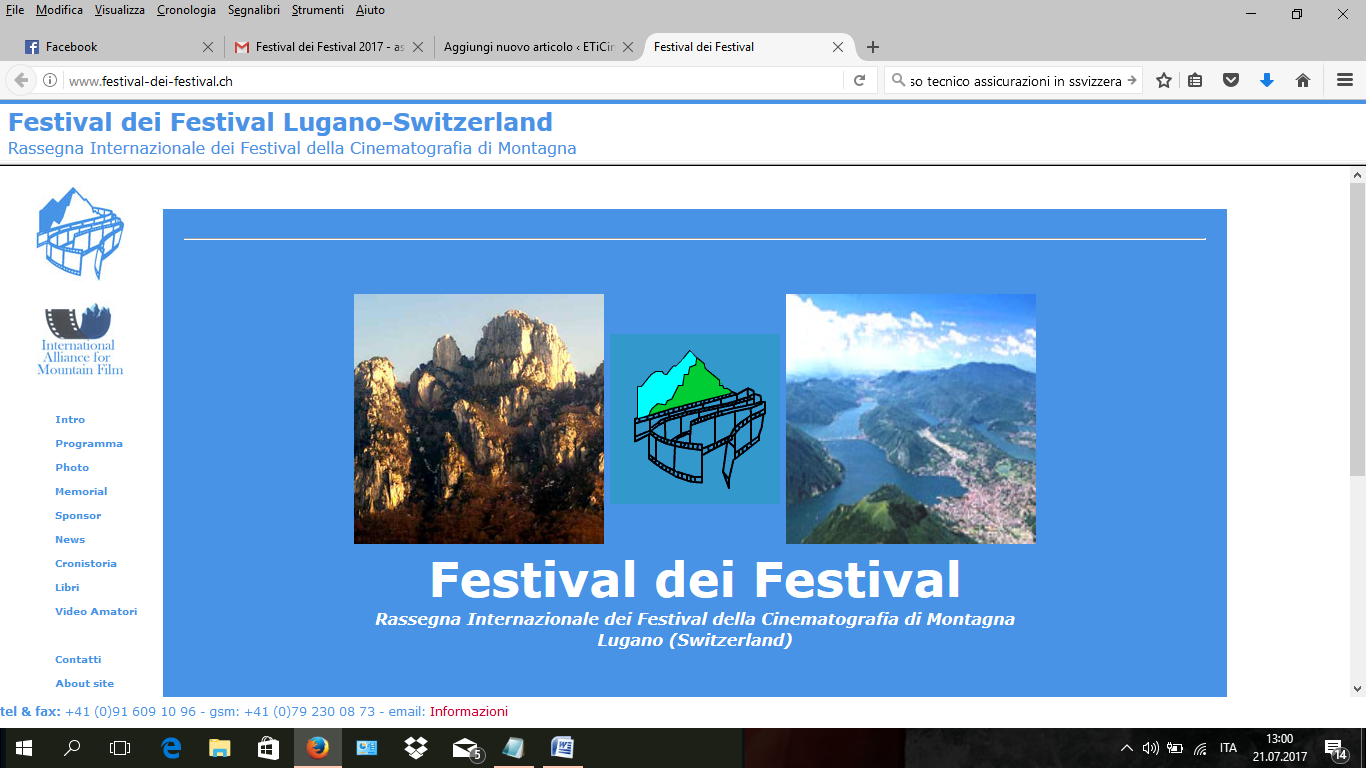The image size is (1366, 768).
Task: Open the About site link
Action: point(84,684)
